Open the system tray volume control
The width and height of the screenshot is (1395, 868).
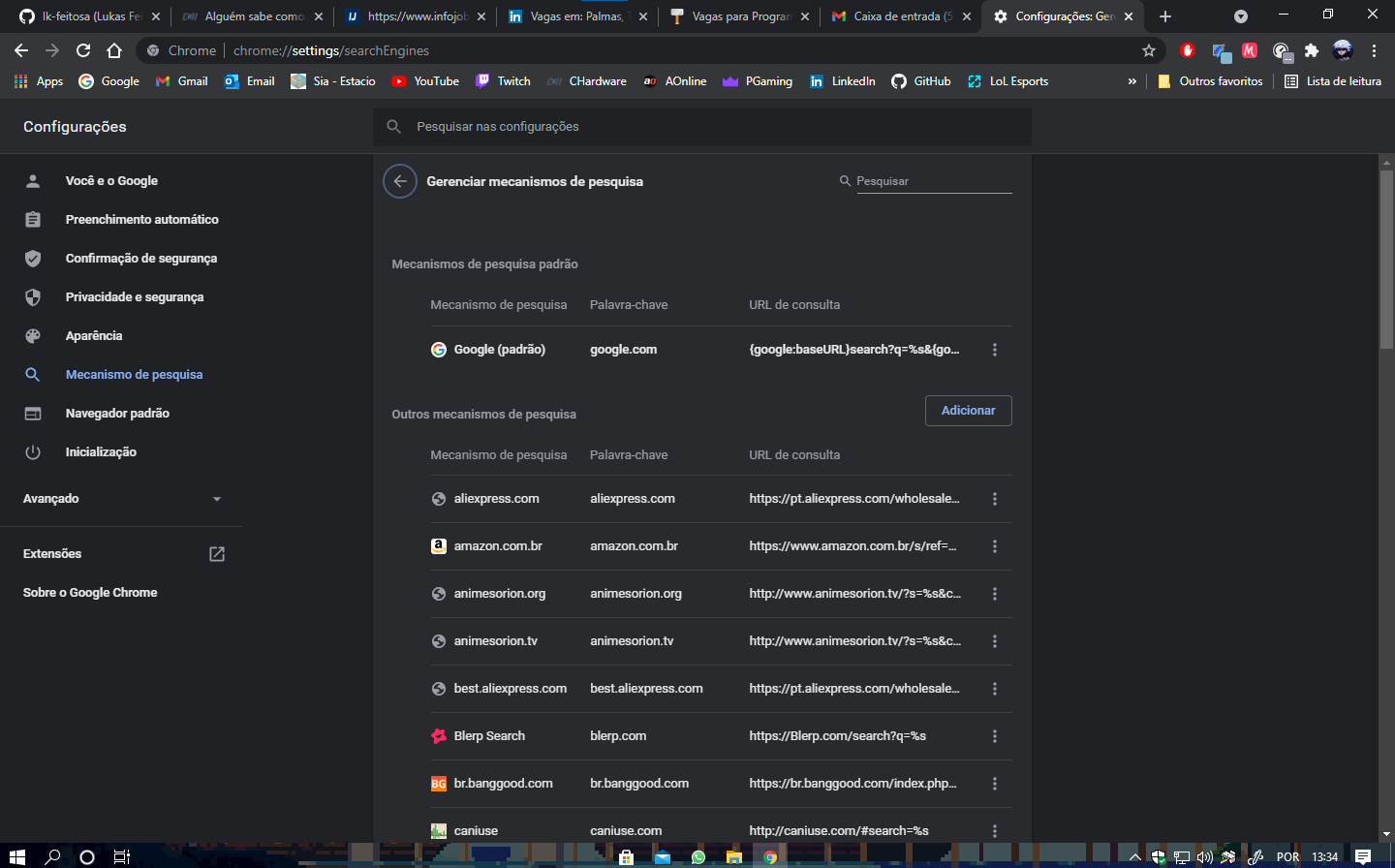pyautogui.click(x=1205, y=856)
